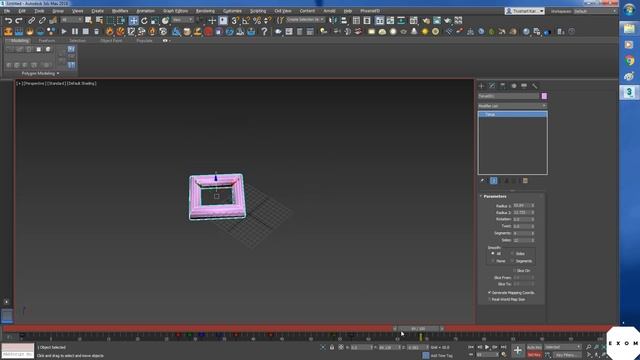This screenshot has width=640, height=360.
Task: Open the Display tab in command panel
Action: pyautogui.click(x=524, y=86)
